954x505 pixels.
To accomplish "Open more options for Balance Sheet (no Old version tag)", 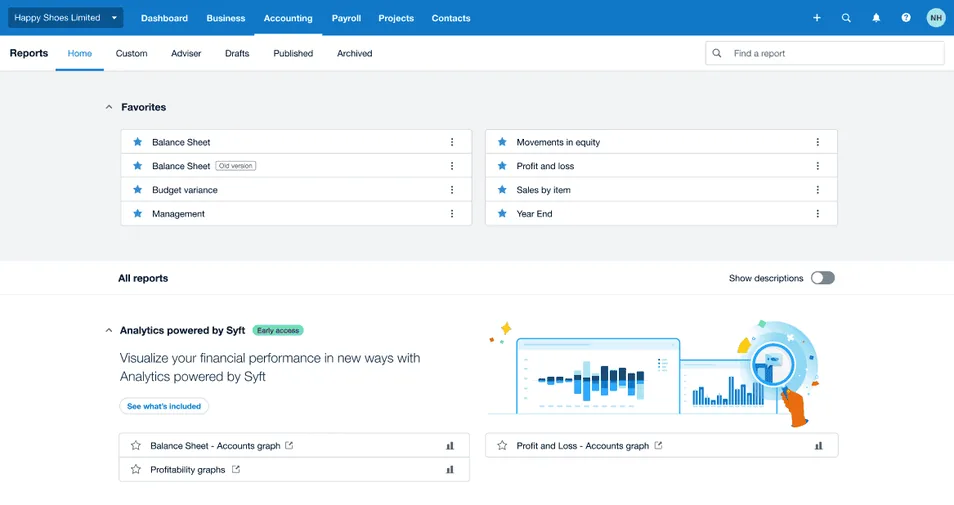I will (452, 142).
